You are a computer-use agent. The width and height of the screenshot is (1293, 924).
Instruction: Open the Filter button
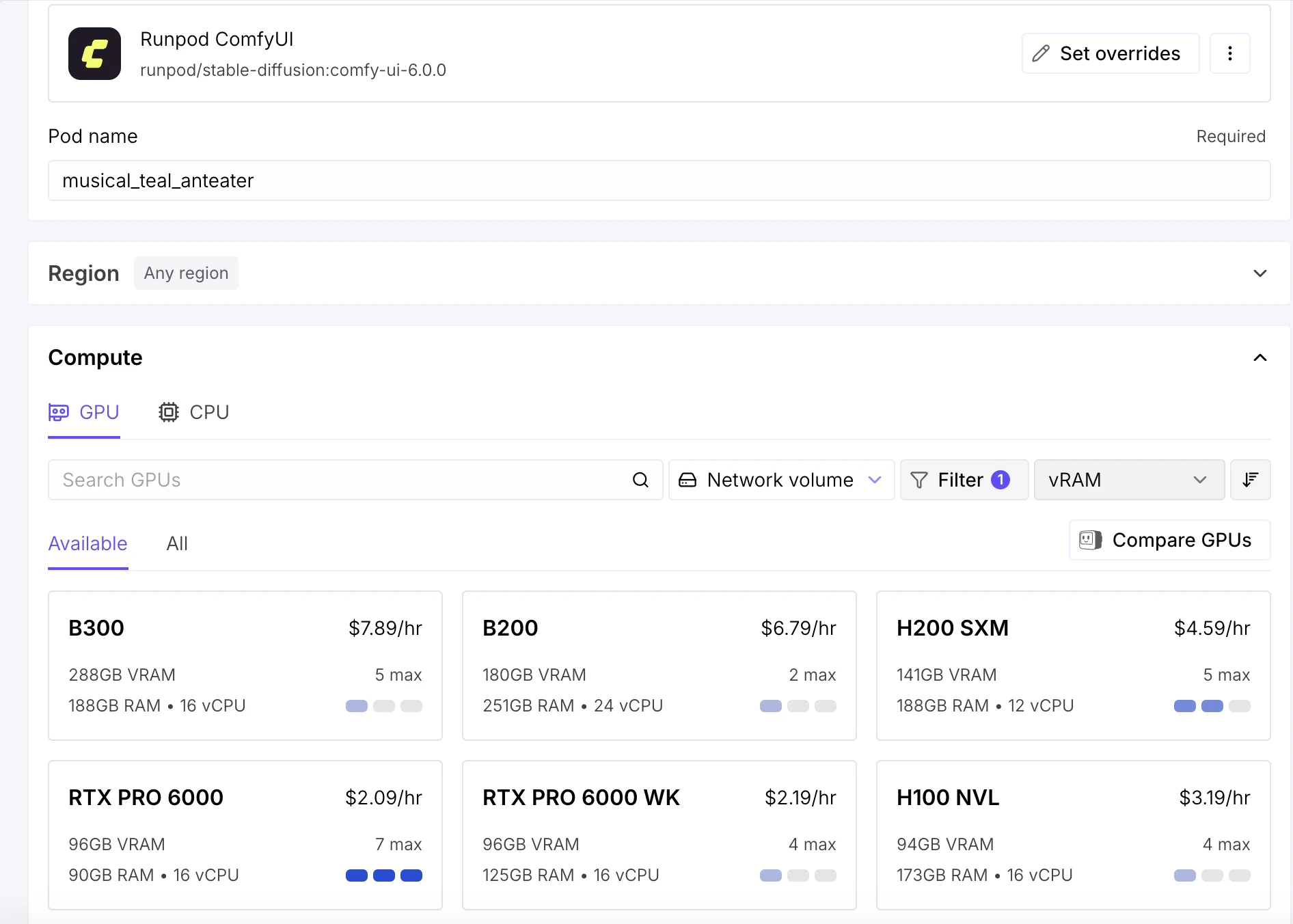coord(964,480)
